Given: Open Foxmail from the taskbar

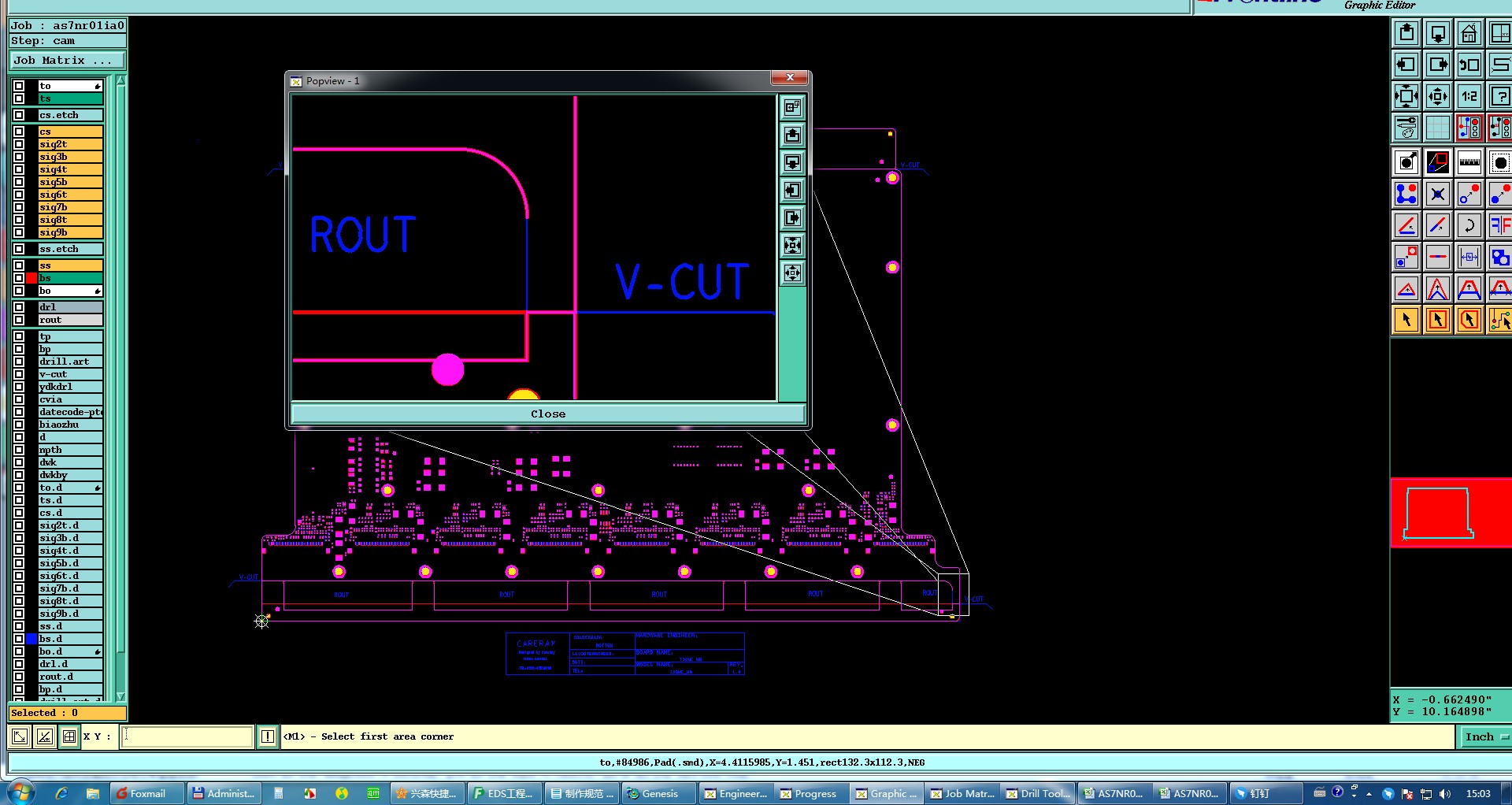Looking at the screenshot, I should tap(146, 793).
